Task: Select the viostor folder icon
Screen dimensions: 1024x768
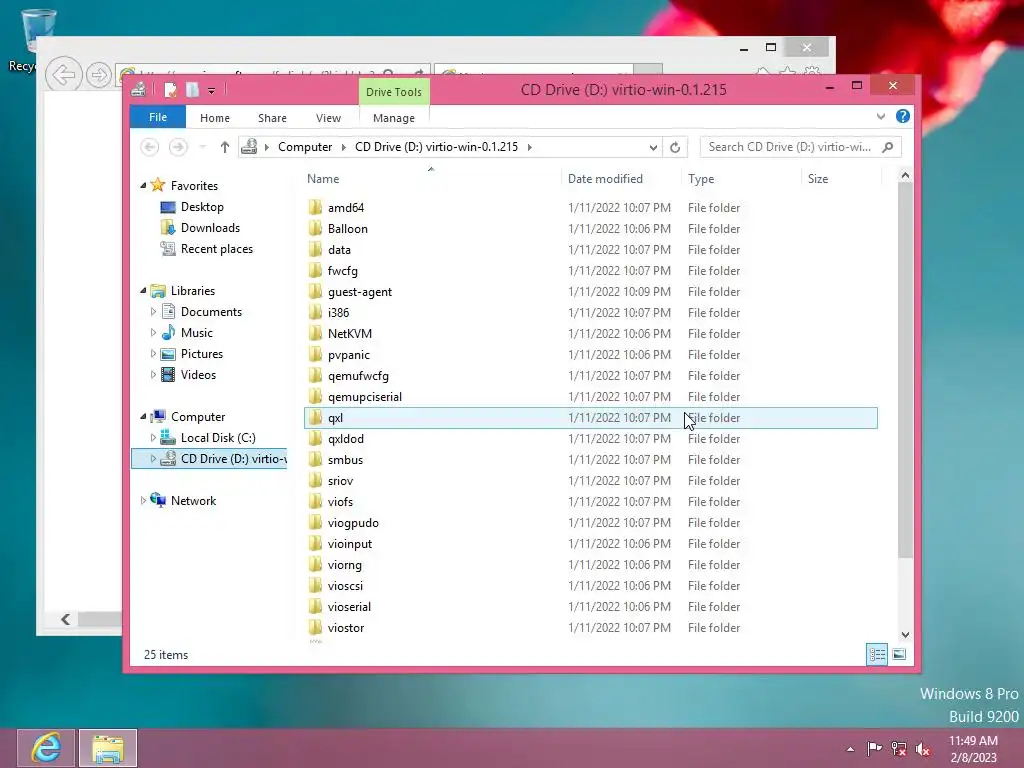Action: 315,628
